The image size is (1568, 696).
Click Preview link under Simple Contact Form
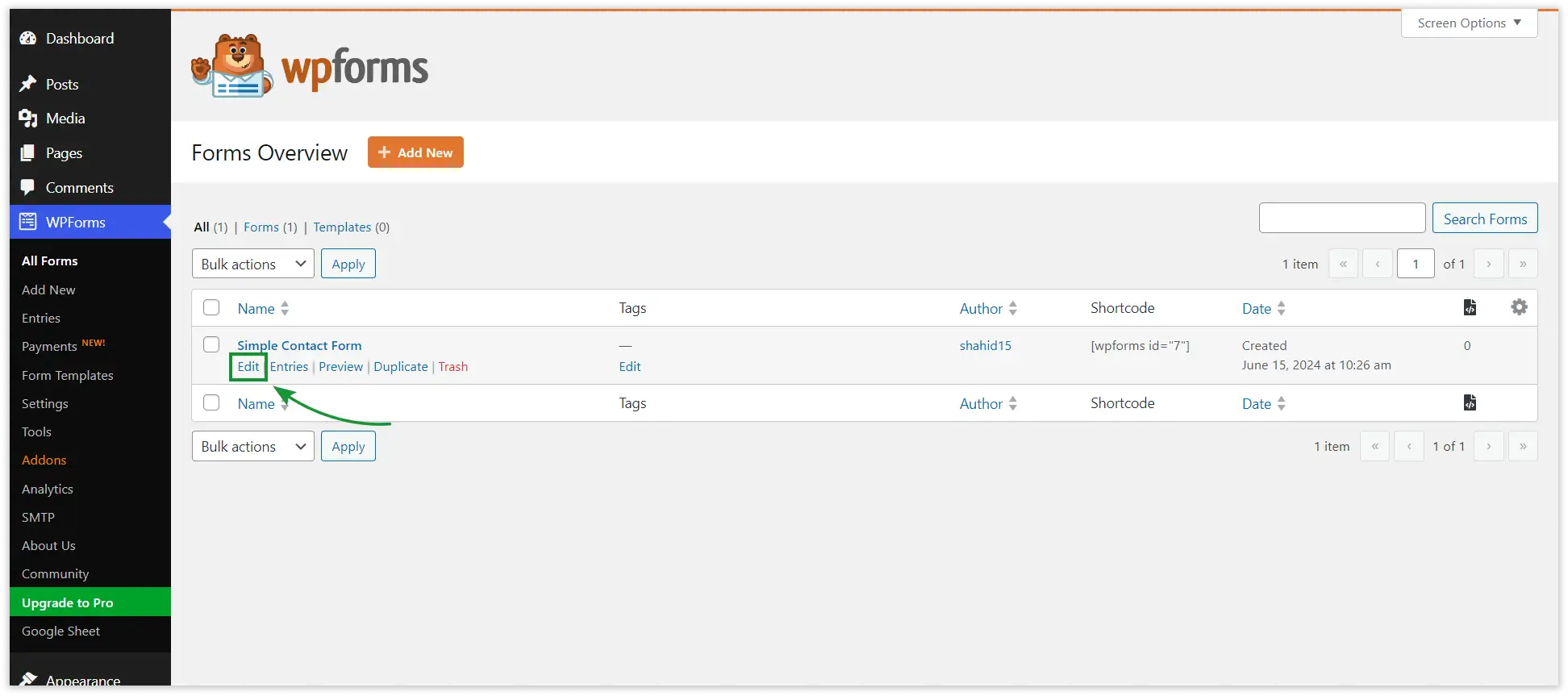341,366
